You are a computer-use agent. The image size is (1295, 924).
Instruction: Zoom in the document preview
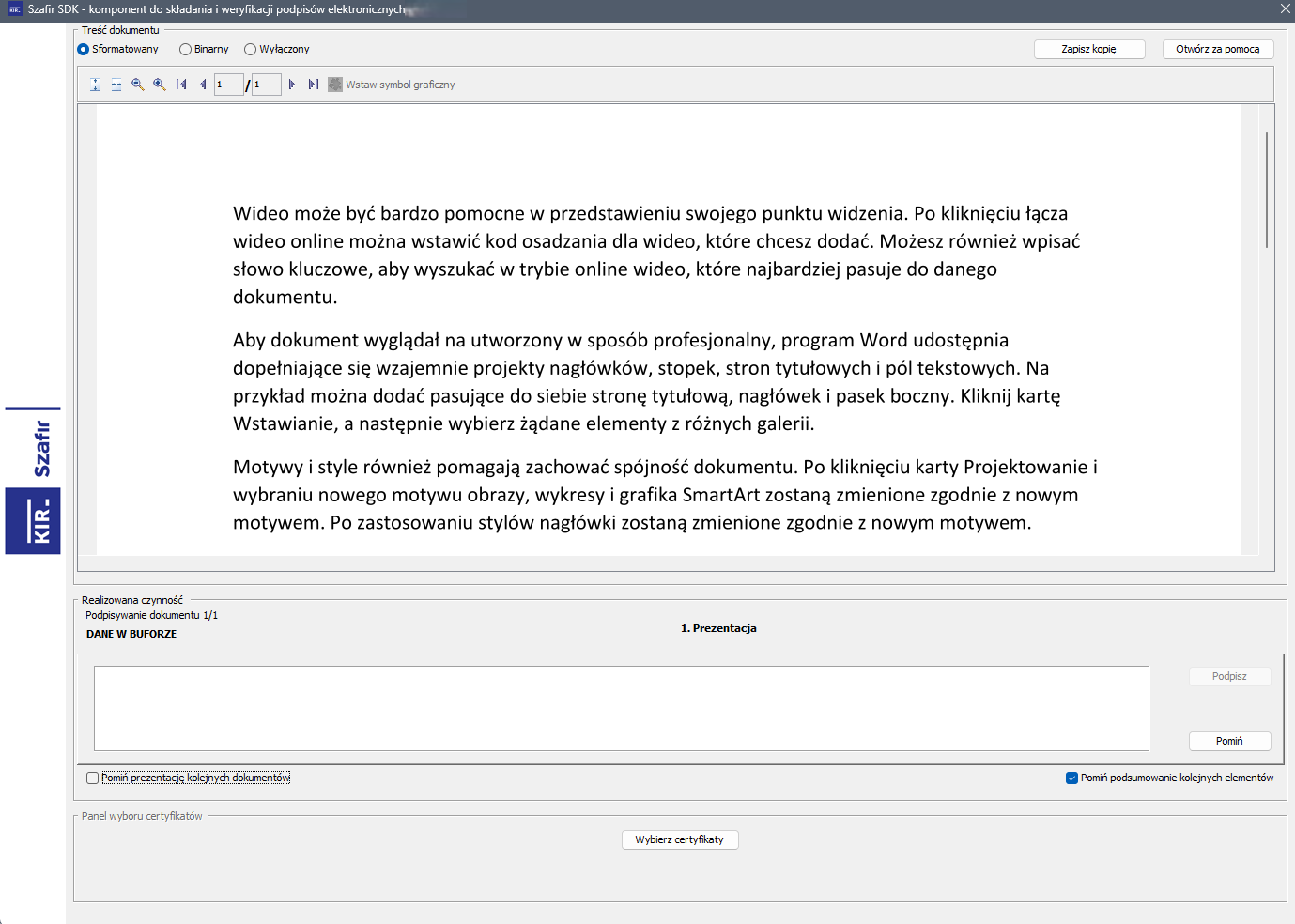coord(160,85)
